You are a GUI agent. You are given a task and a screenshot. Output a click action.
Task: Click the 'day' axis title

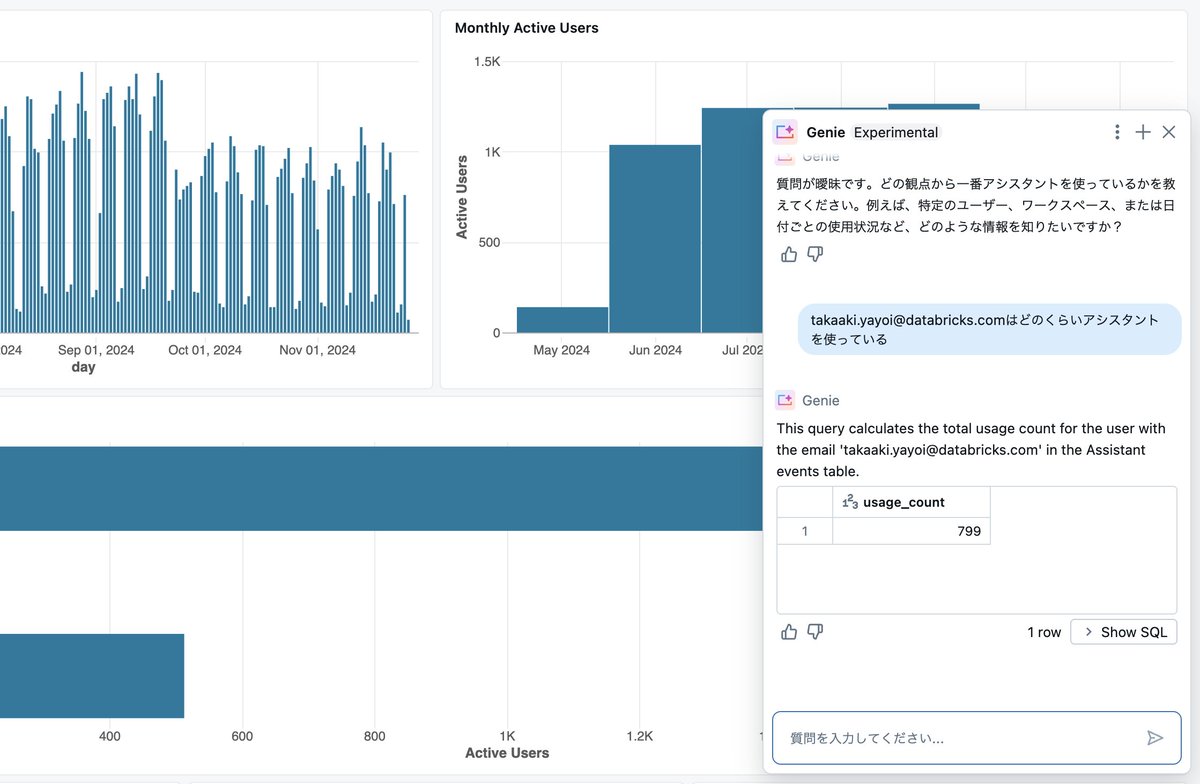(x=84, y=367)
